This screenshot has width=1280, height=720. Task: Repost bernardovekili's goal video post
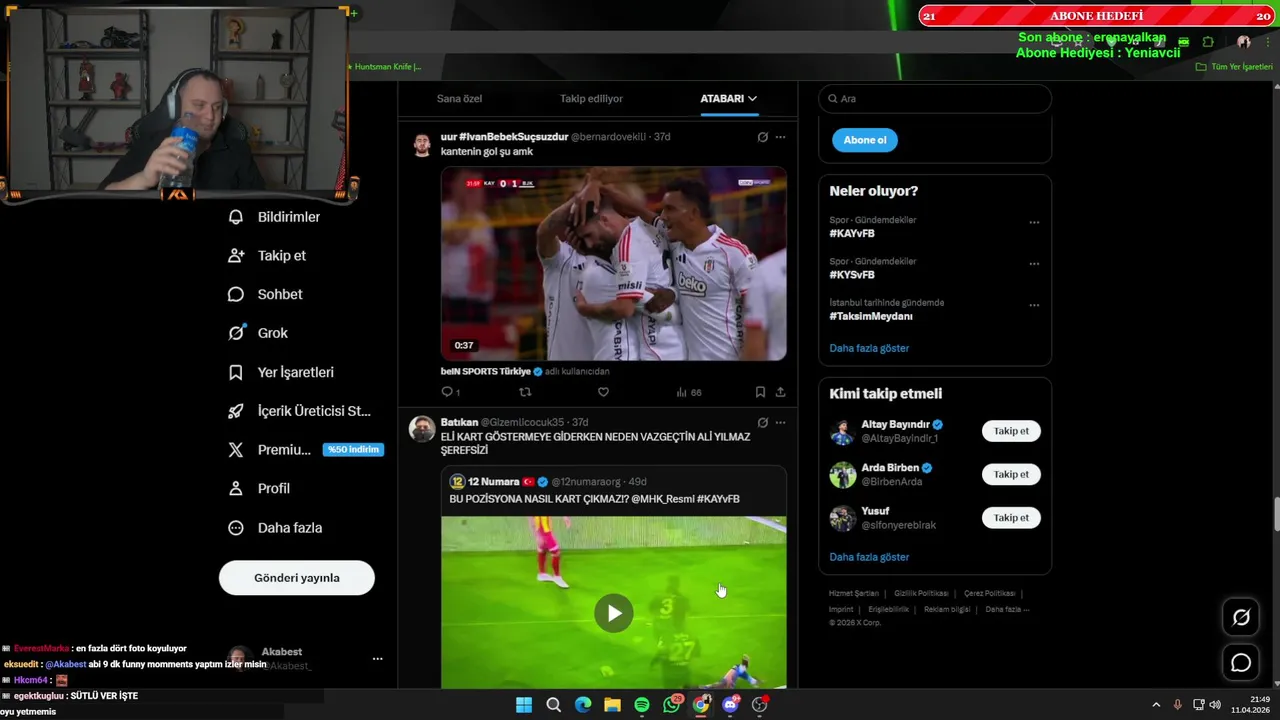[525, 392]
